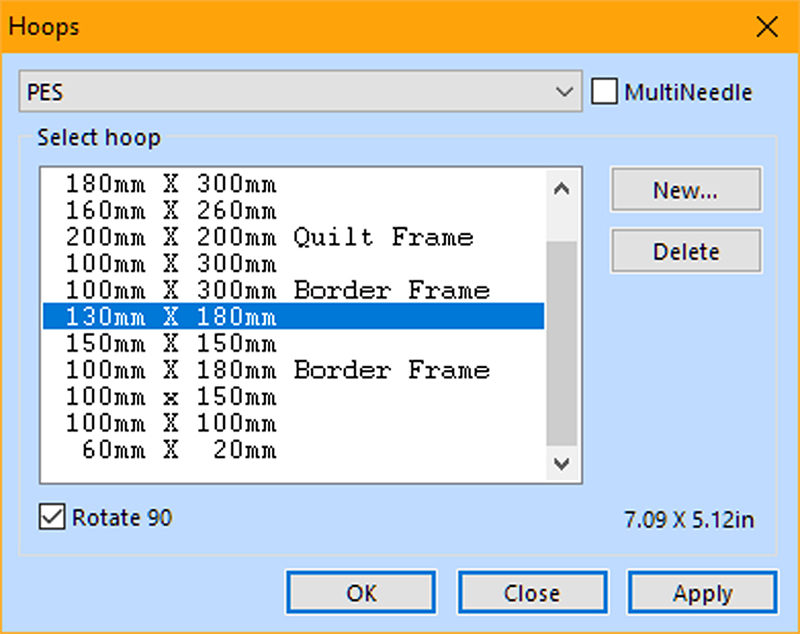Close the Hoops dialog with X
800x634 pixels.
click(x=767, y=27)
